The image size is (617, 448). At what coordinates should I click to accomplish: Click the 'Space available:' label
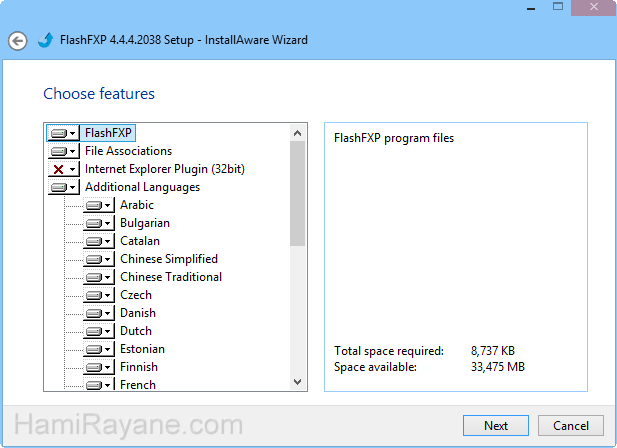[x=375, y=367]
